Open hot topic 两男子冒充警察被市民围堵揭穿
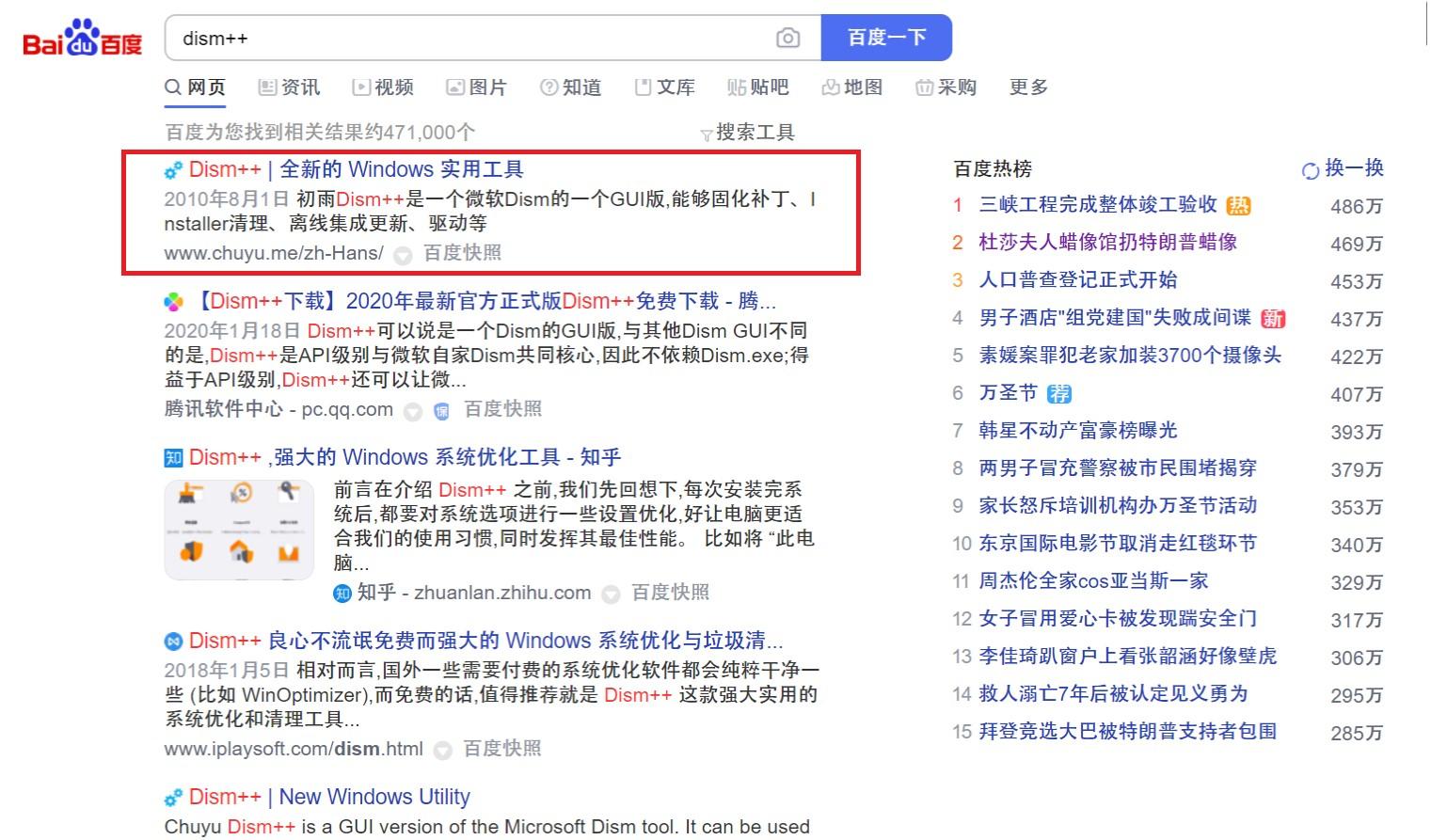The width and height of the screenshot is (1431, 840). point(1118,468)
